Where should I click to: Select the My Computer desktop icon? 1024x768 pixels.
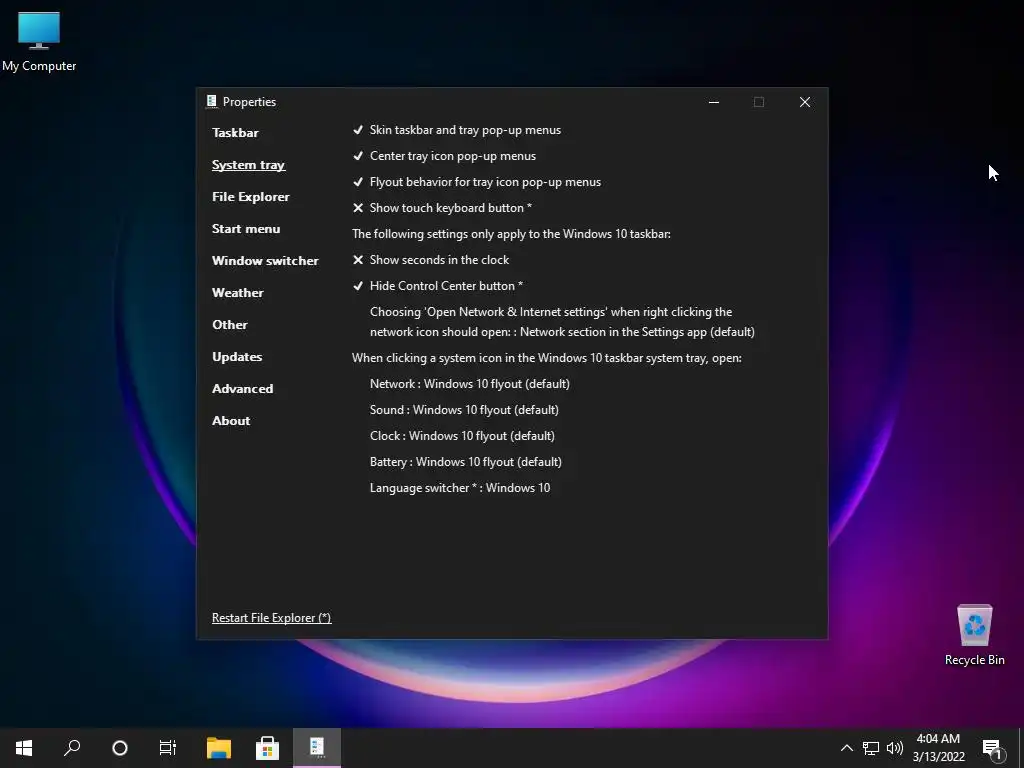(x=39, y=41)
